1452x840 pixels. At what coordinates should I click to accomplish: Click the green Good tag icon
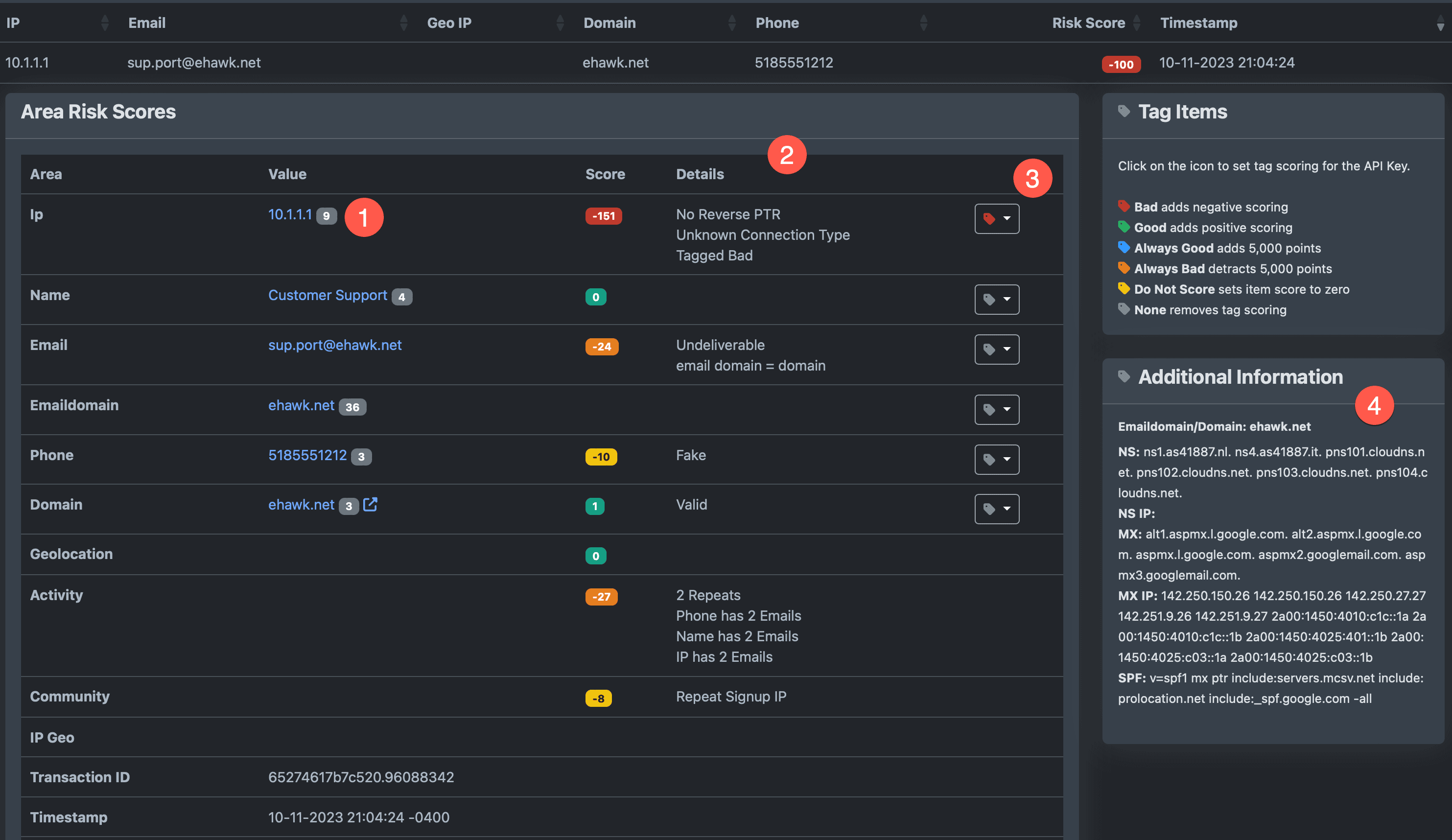1124,227
